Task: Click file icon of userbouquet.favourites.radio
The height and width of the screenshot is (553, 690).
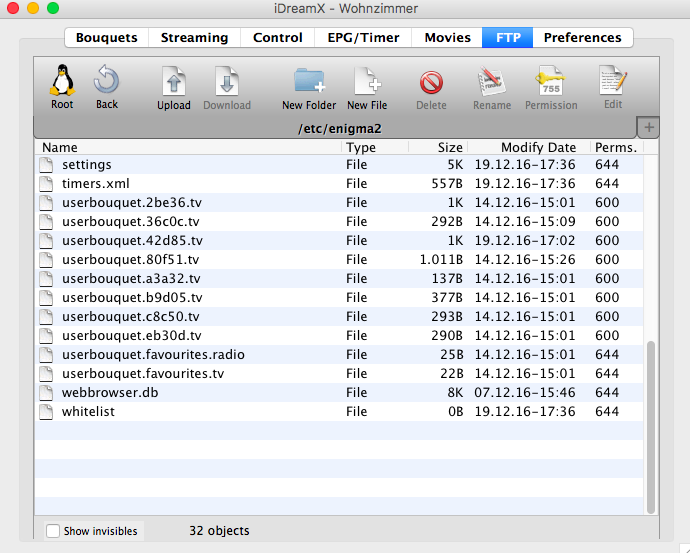Action: (46, 355)
